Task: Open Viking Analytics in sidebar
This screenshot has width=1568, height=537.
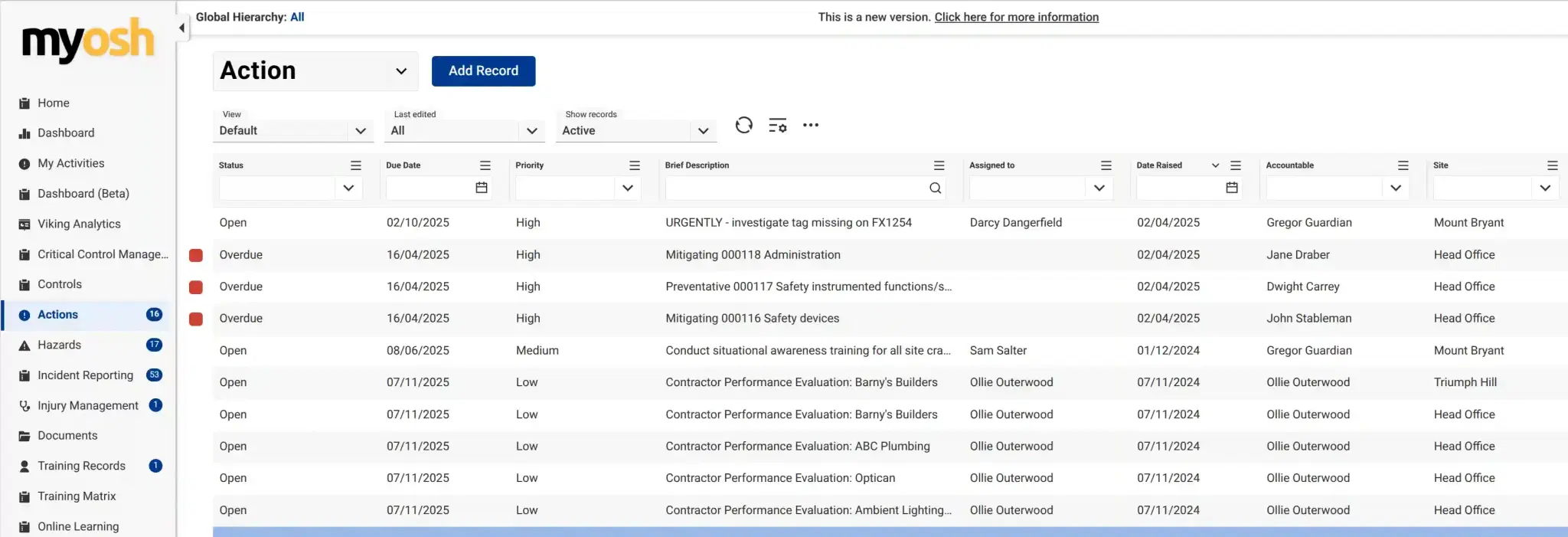Action: [x=79, y=224]
